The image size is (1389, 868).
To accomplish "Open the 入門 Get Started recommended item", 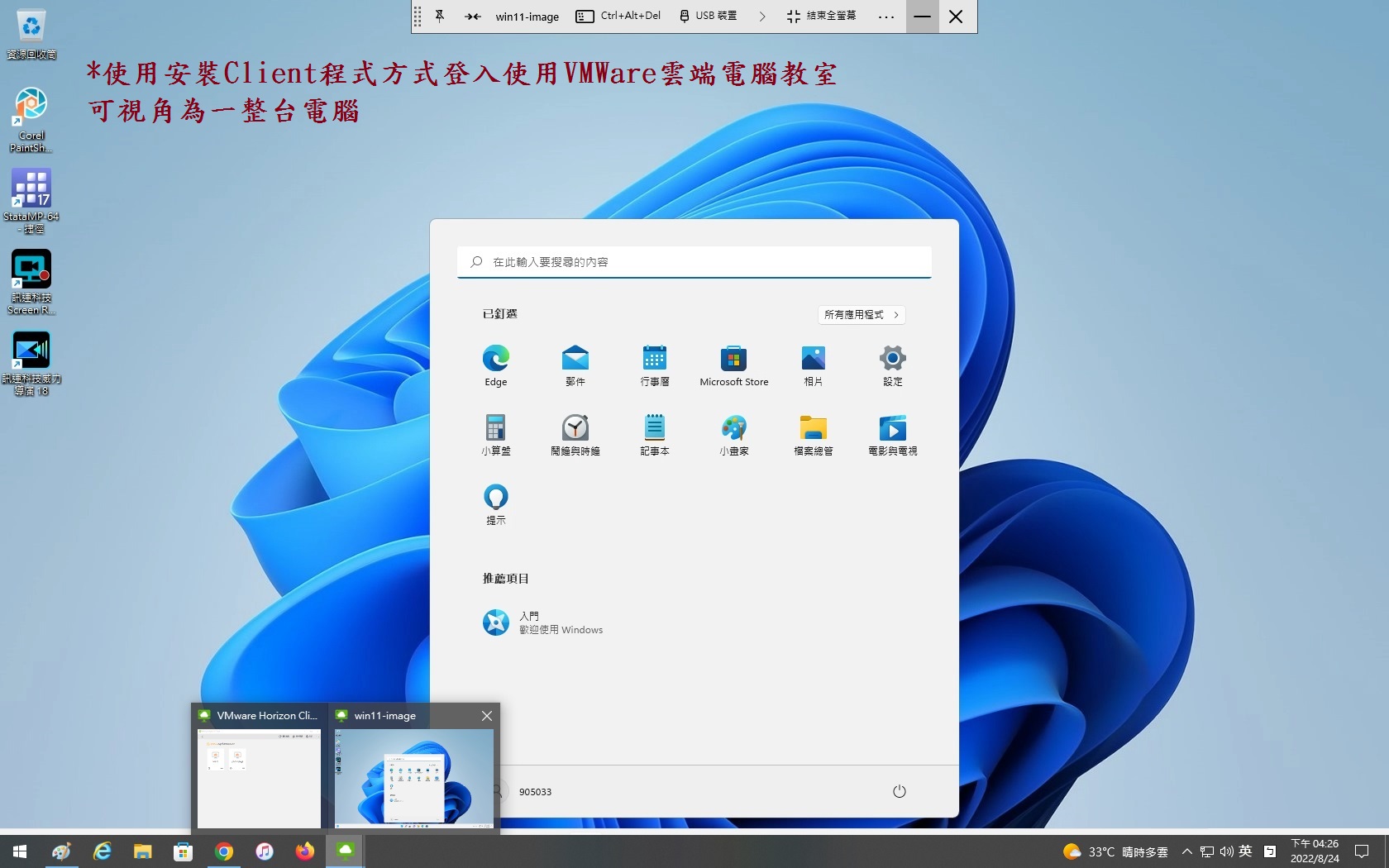I will coord(542,622).
